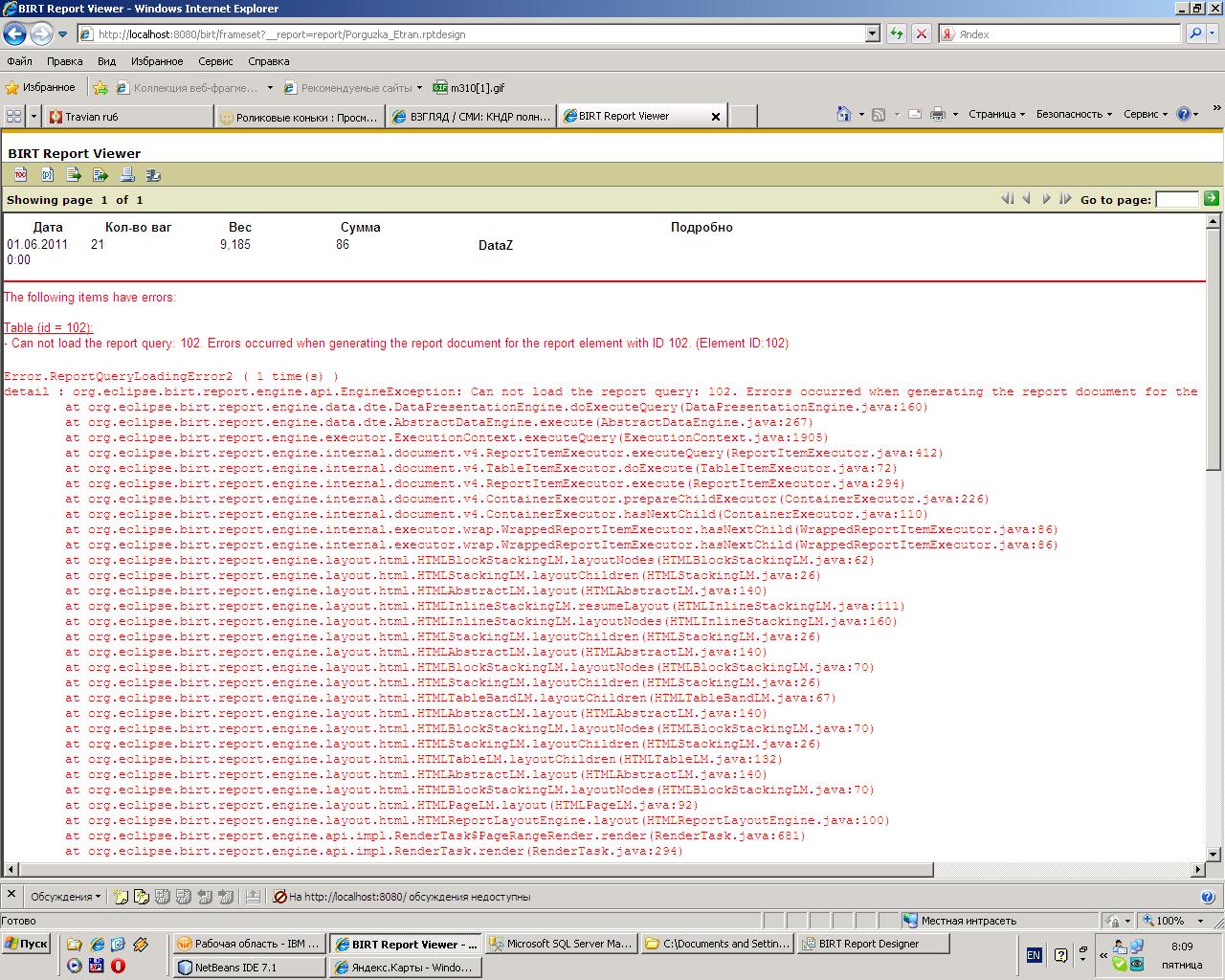Open the Table (id = 102) error link
This screenshot has width=1225, height=980.
[48, 327]
